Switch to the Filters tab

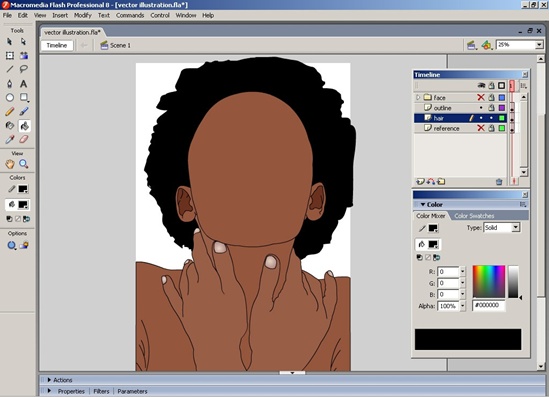101,391
